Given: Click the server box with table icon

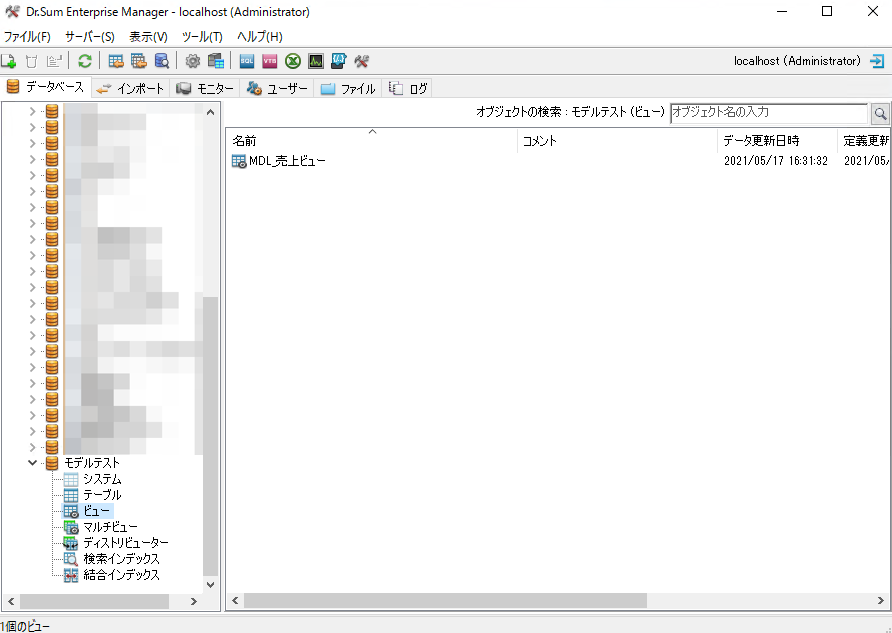Looking at the screenshot, I should coord(216,61).
